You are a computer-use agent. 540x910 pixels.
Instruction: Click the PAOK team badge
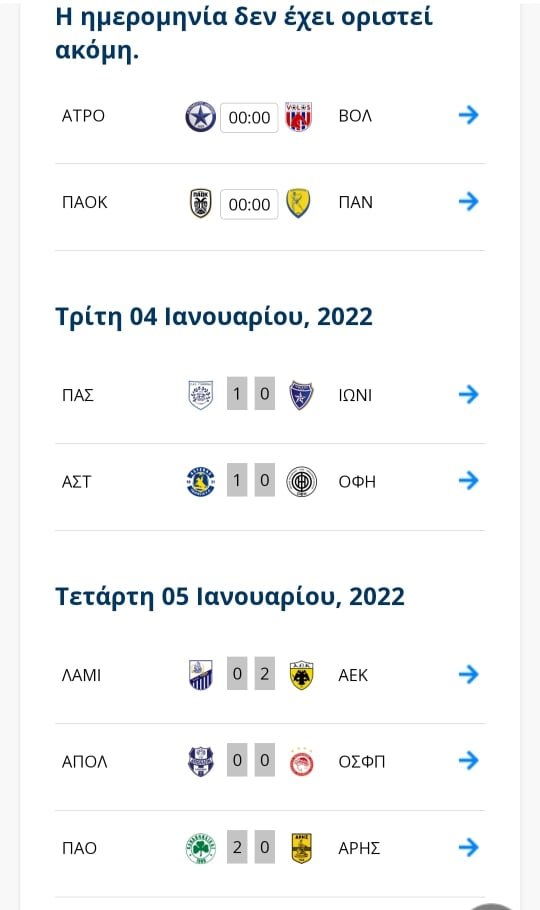[201, 203]
